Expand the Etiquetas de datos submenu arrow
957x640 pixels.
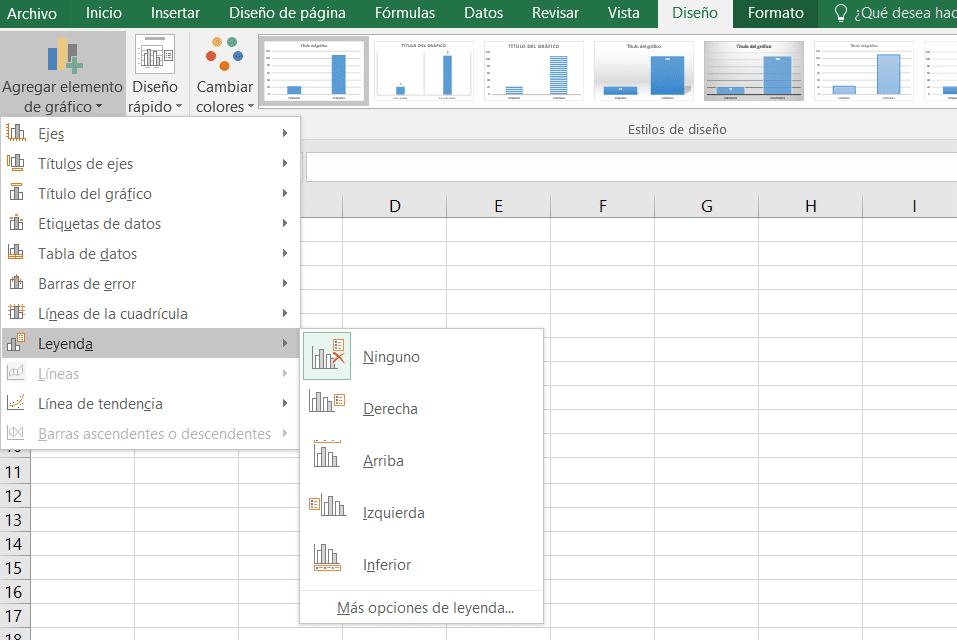click(284, 223)
